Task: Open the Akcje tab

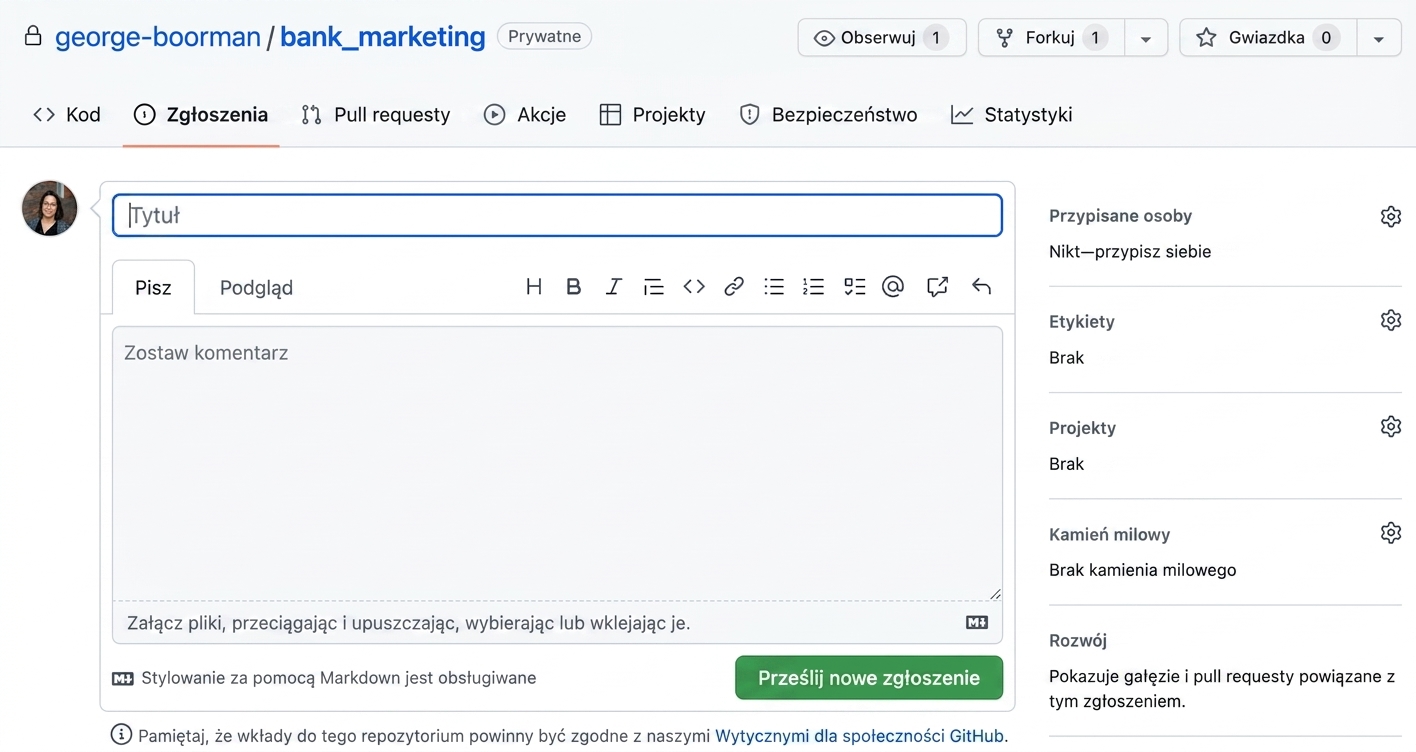Action: tap(525, 115)
